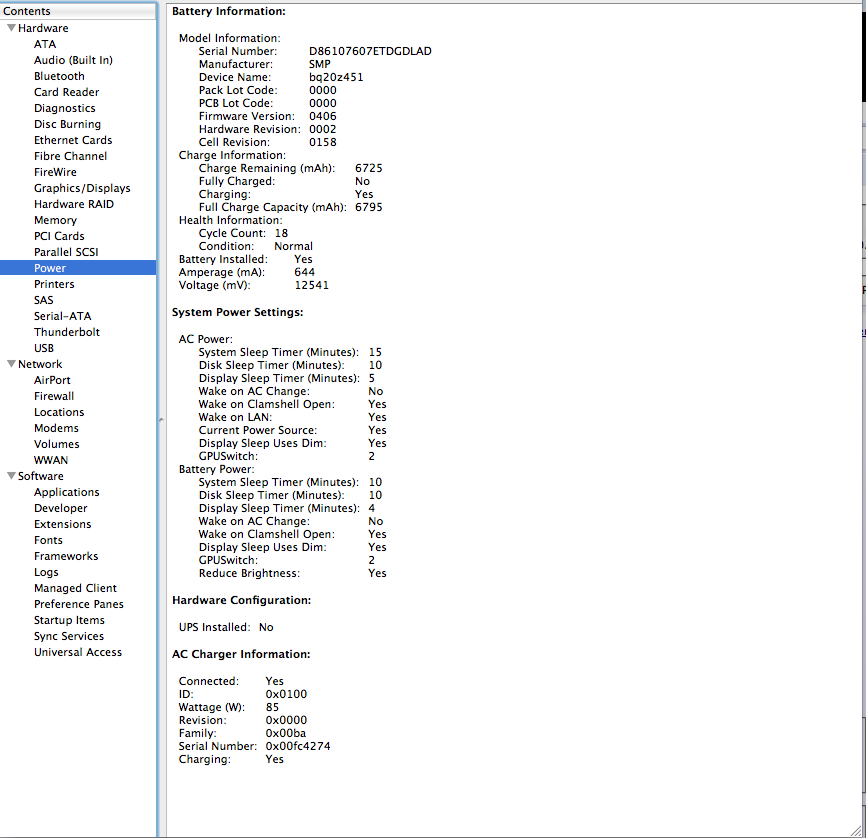Select Disc Burning entry
Screen dimensions: 866x838
click(x=67, y=124)
